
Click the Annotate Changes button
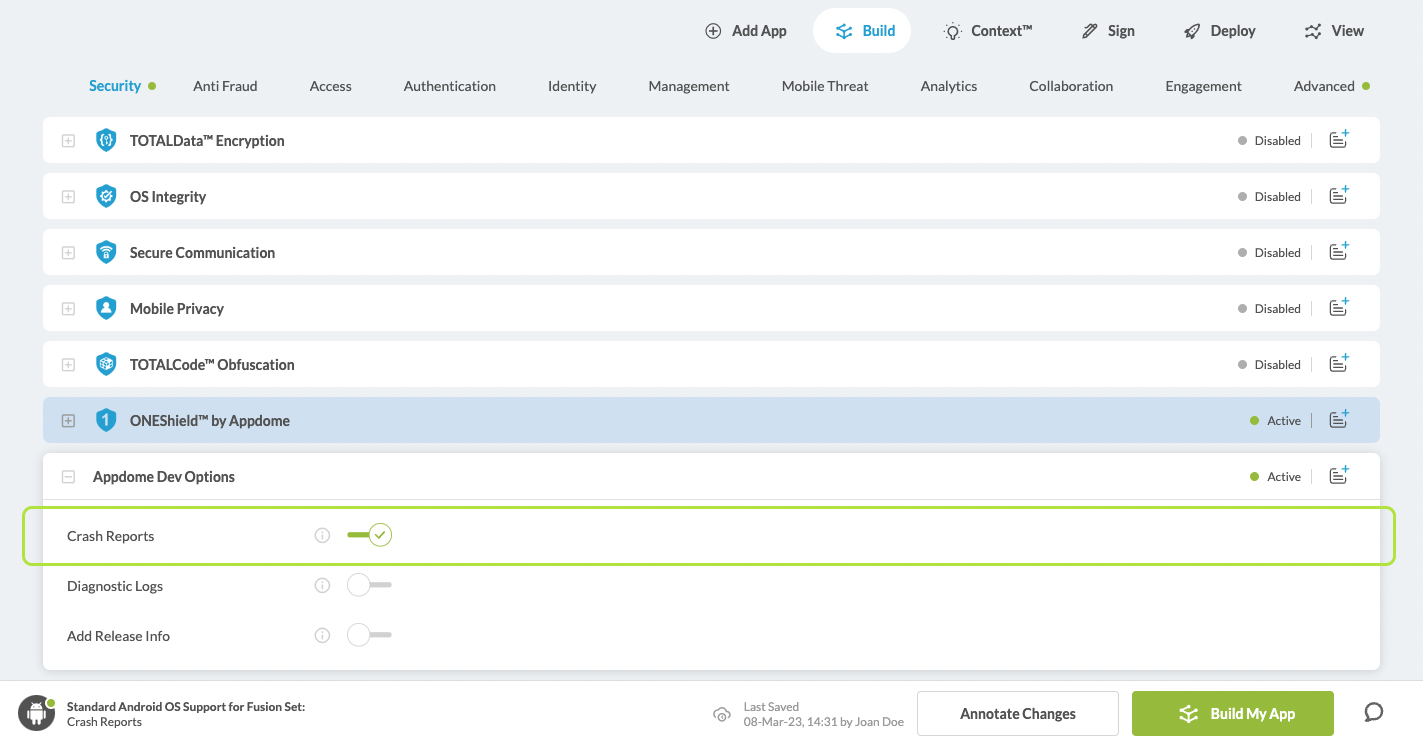click(x=1017, y=714)
